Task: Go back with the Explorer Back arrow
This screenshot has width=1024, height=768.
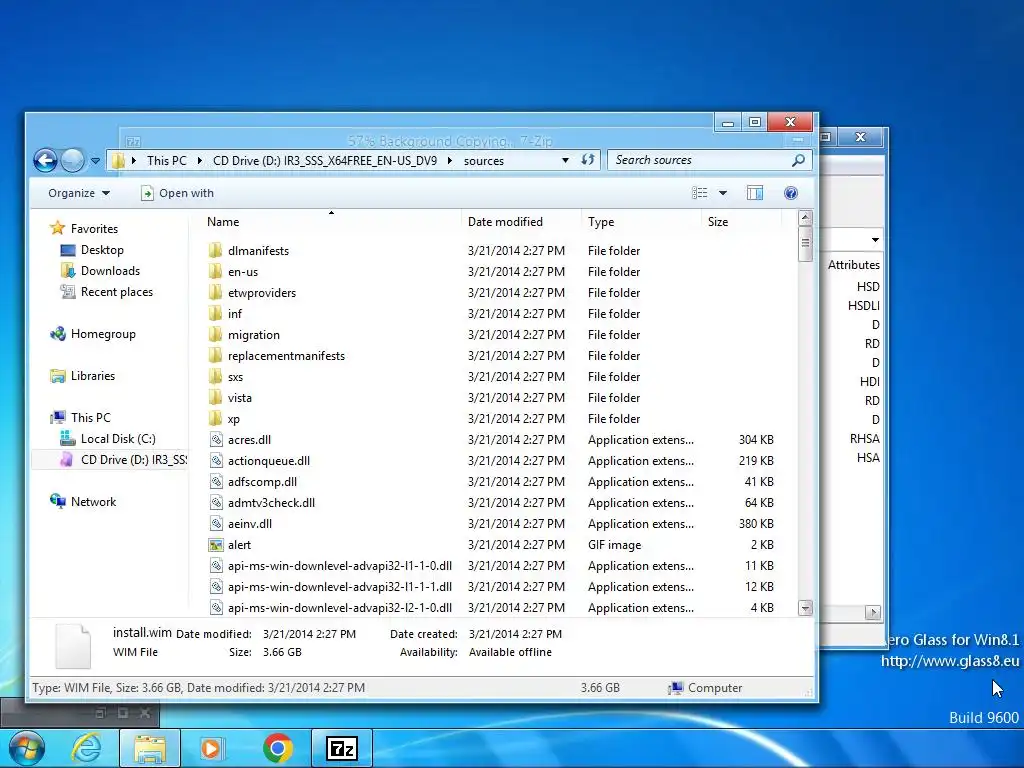Action: click(x=46, y=160)
